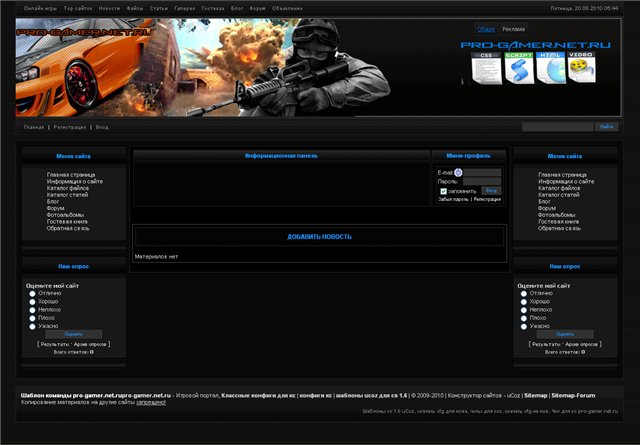Click the 'Найти' search button
The height and width of the screenshot is (445, 640).
pyautogui.click(x=607, y=127)
